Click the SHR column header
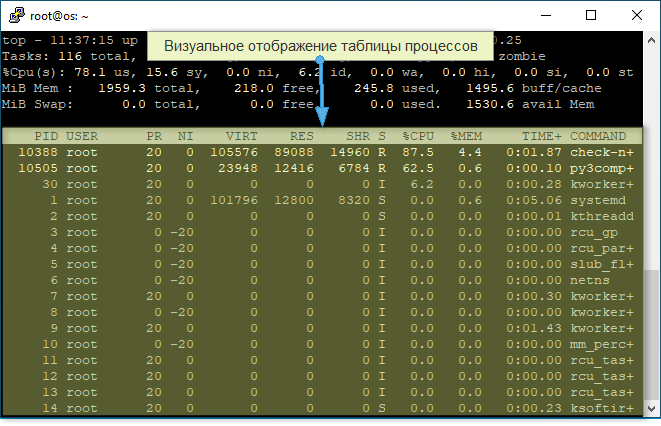Image resolution: width=661 pixels, height=426 pixels. pyautogui.click(x=358, y=136)
